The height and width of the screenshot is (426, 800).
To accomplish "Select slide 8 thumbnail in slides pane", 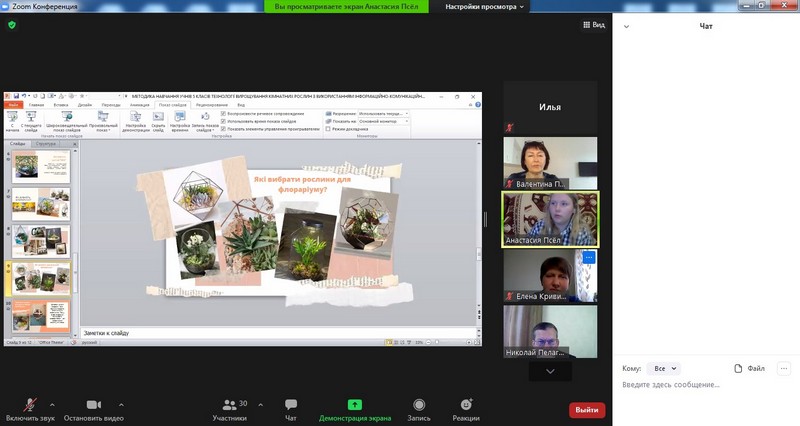I will [41, 241].
